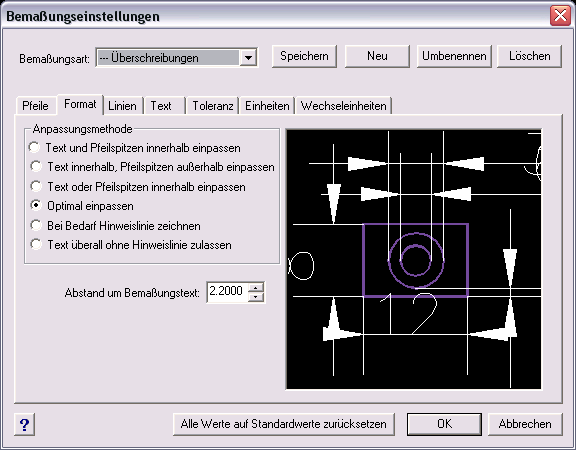Click the Umbenennen button

point(454,56)
